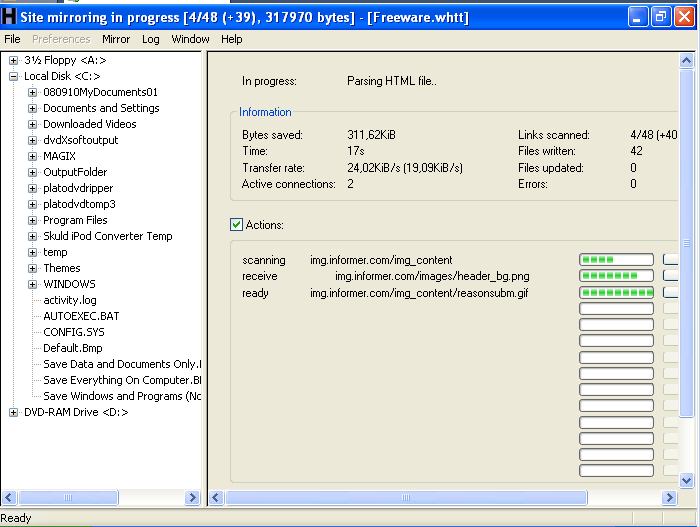Click the Files written value 42

tap(636, 151)
